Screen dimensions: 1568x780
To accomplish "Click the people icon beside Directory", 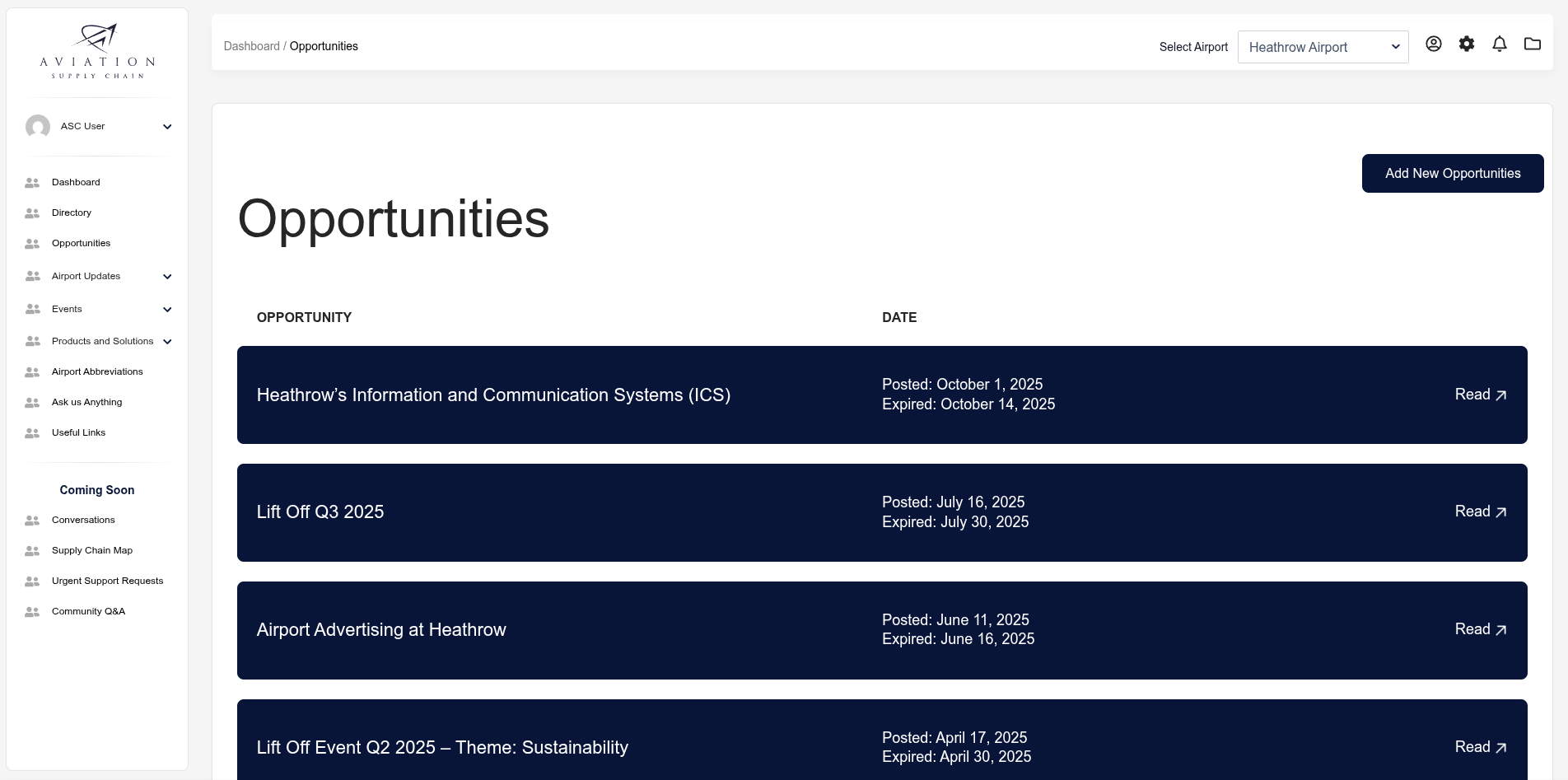I will 32,213.
